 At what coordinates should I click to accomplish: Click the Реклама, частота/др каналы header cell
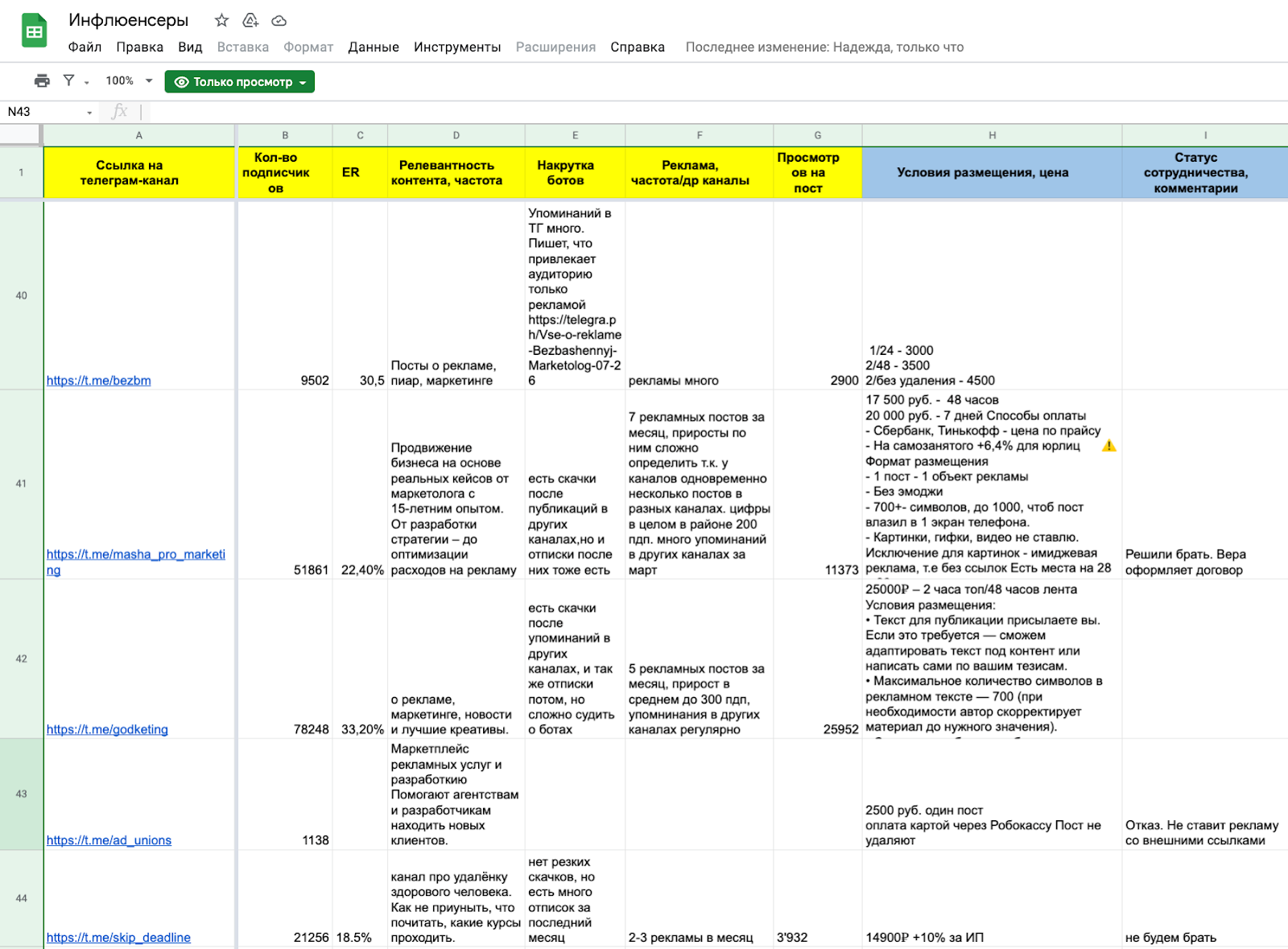point(700,172)
